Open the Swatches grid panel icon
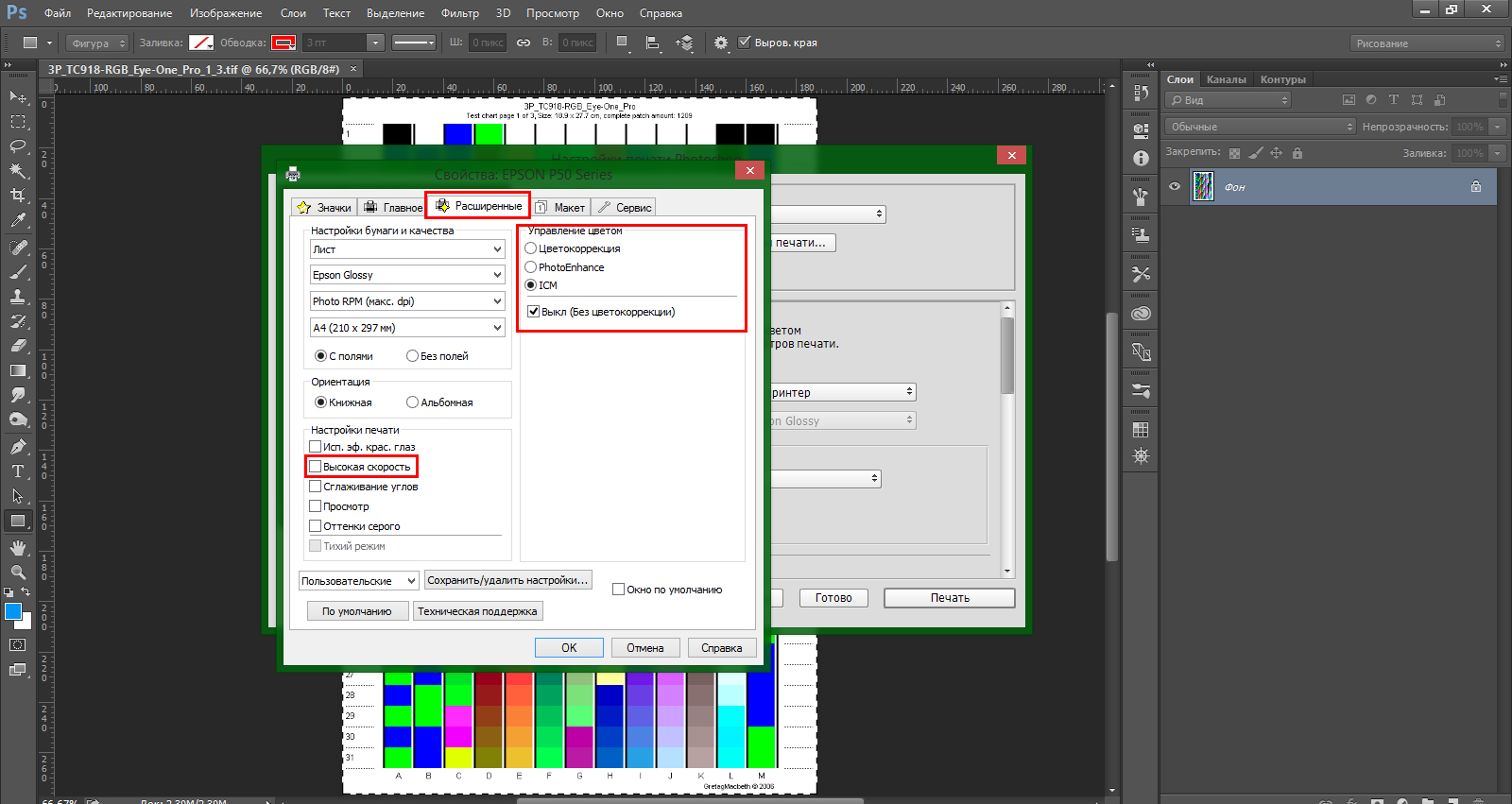1512x804 pixels. click(1141, 430)
